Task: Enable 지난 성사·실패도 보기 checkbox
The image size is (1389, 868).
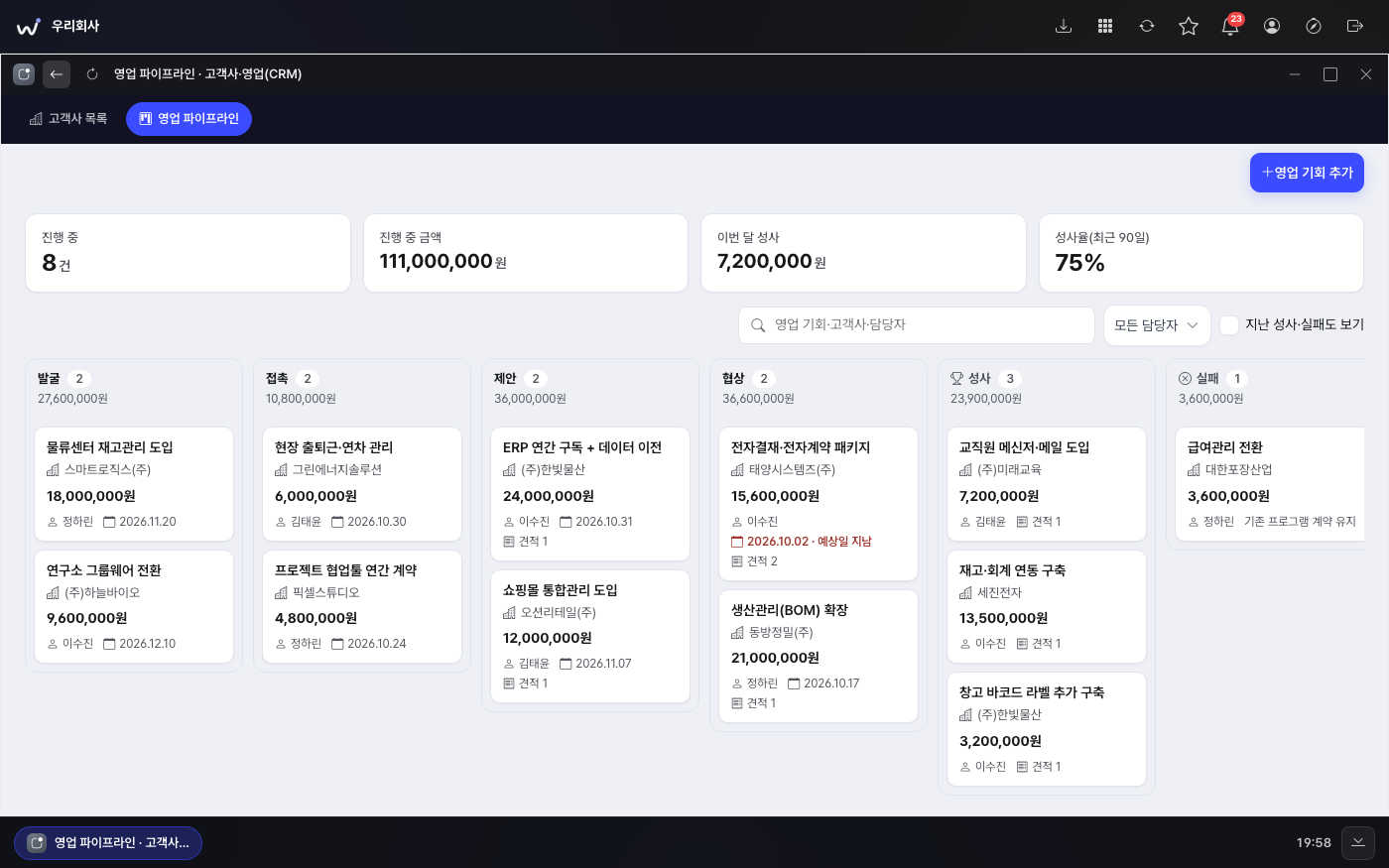Action: 1229,325
